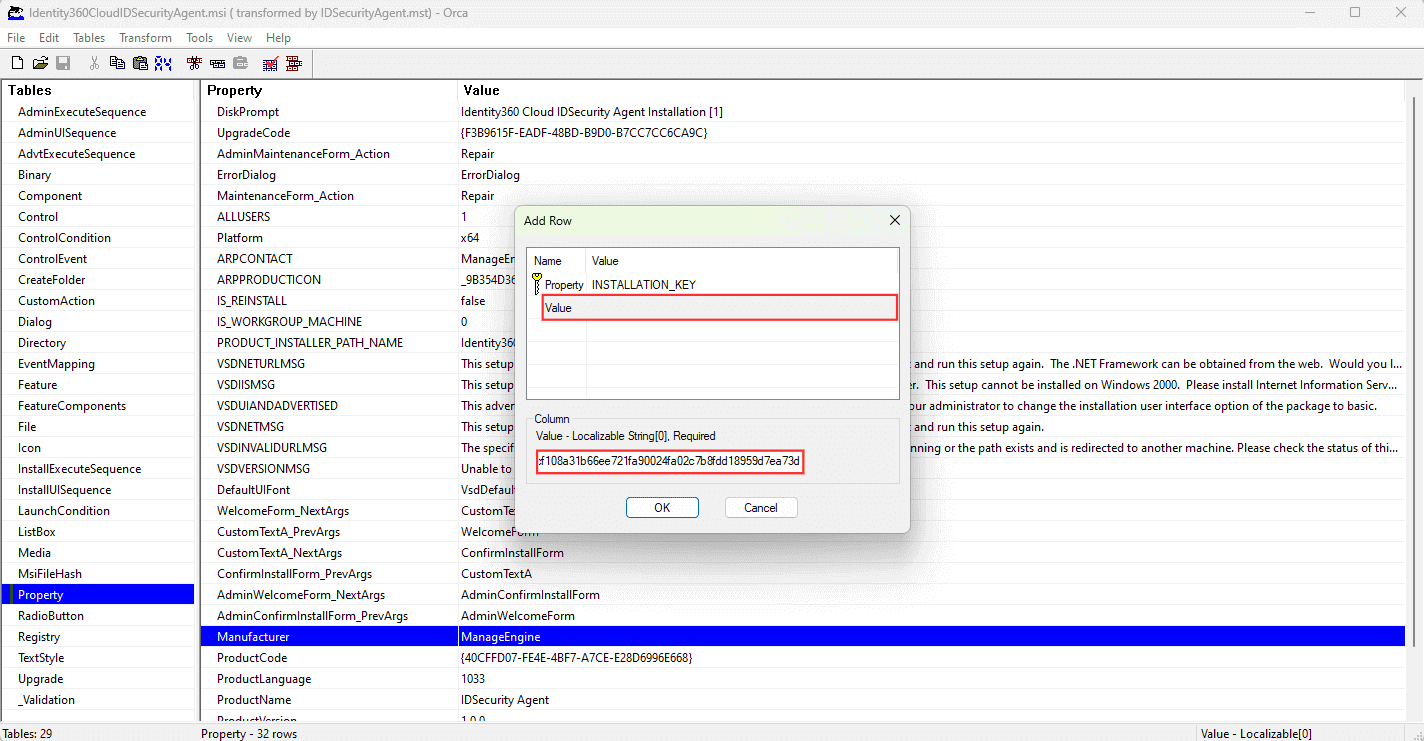Select the CustomAction table
Screen dimensions: 1424x741
[x=56, y=301]
